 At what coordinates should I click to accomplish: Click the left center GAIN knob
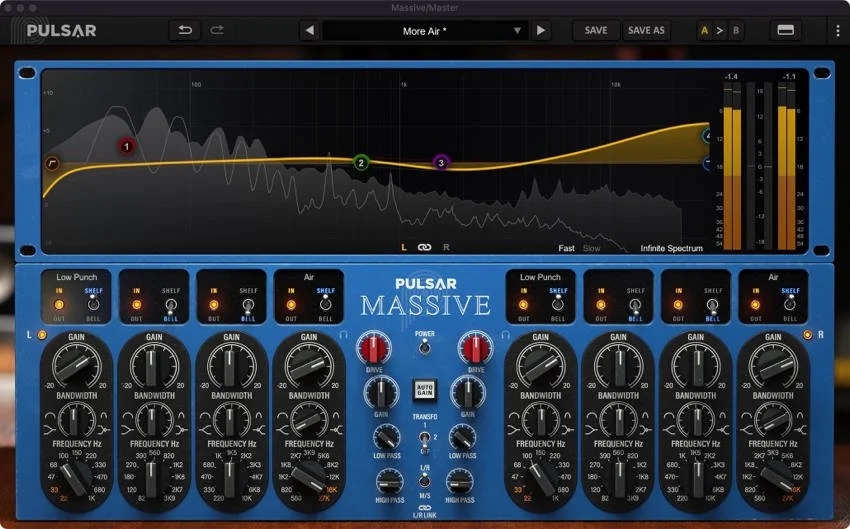[381, 392]
